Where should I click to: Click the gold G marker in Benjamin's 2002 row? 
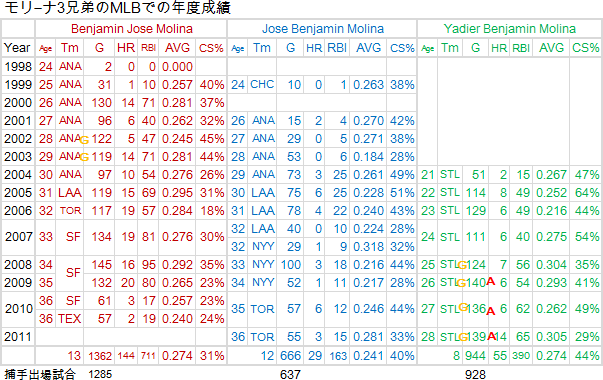pos(84,140)
